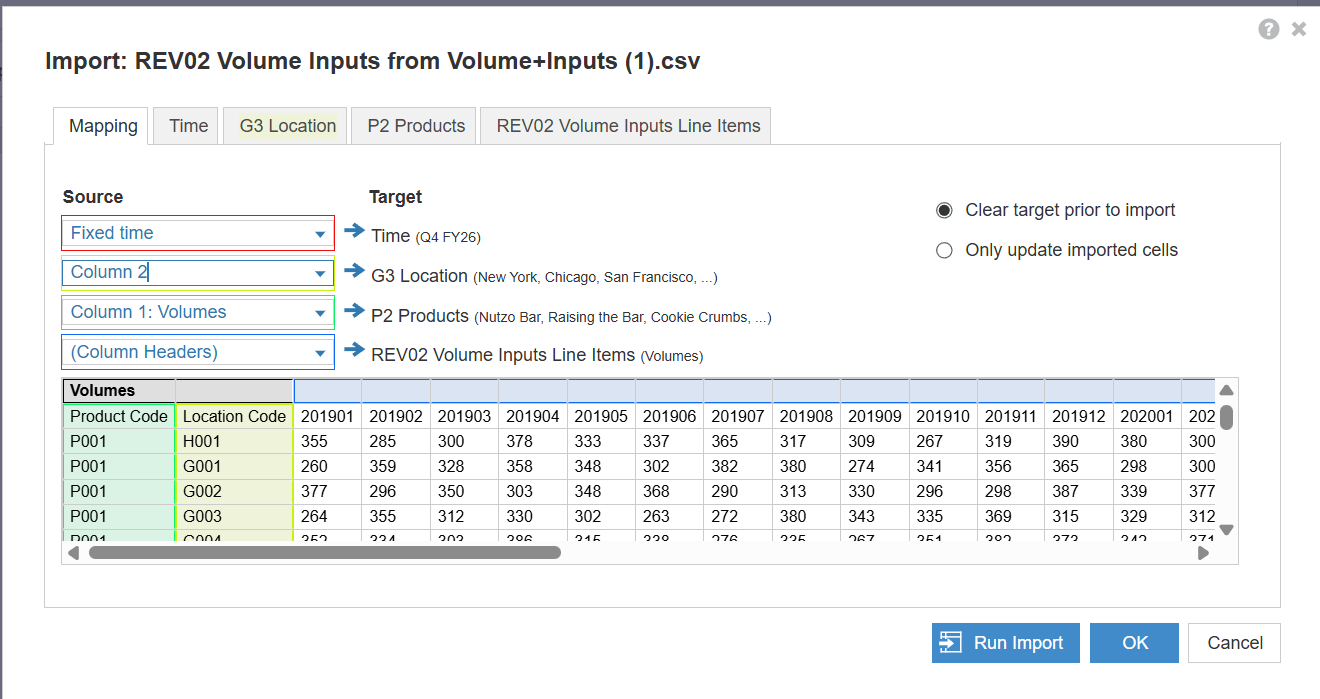Select the 201901 column header
Screen dimensions: 1320x699
(x=327, y=416)
